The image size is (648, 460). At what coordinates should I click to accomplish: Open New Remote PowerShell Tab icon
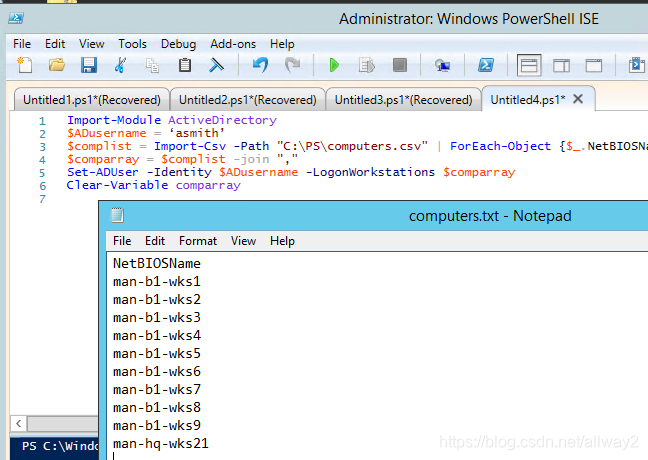[442, 65]
